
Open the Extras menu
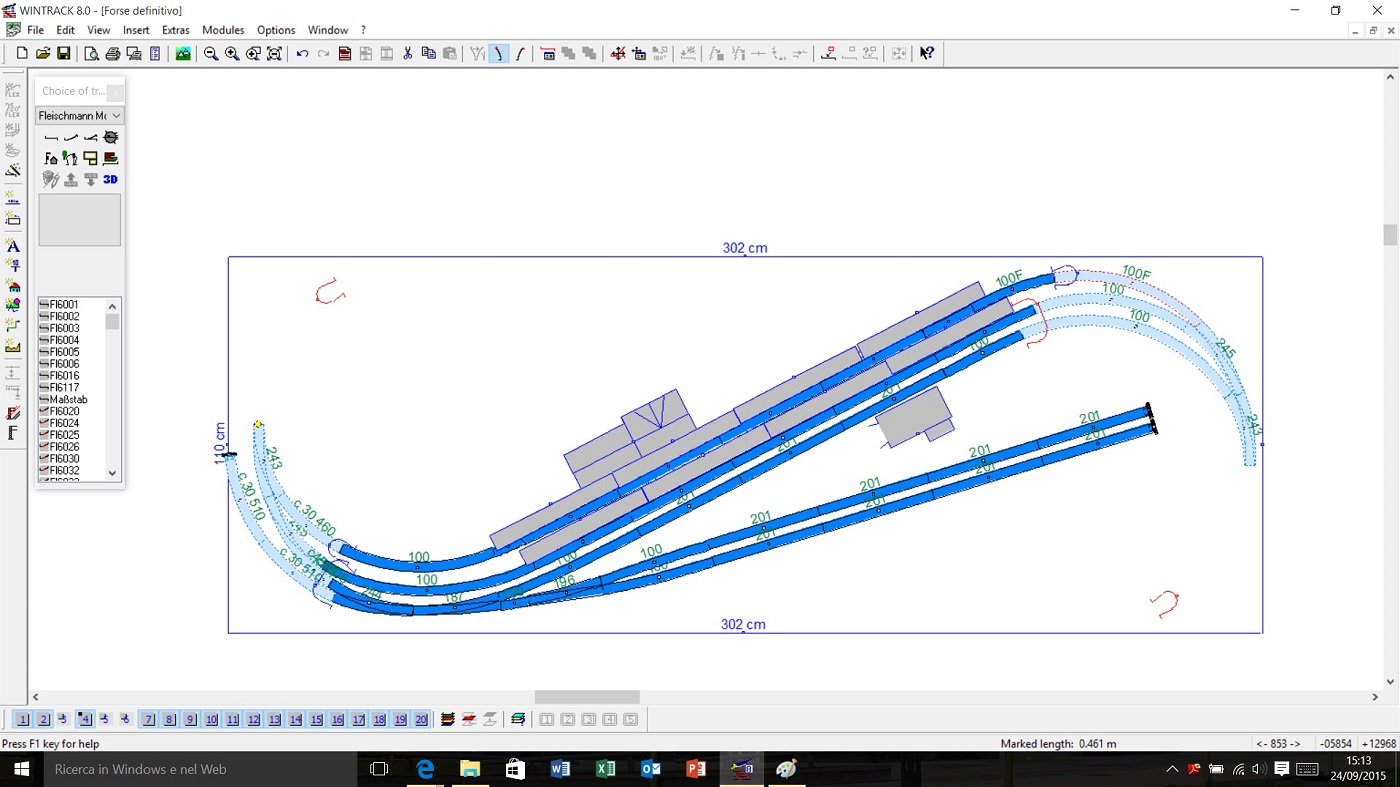point(176,30)
